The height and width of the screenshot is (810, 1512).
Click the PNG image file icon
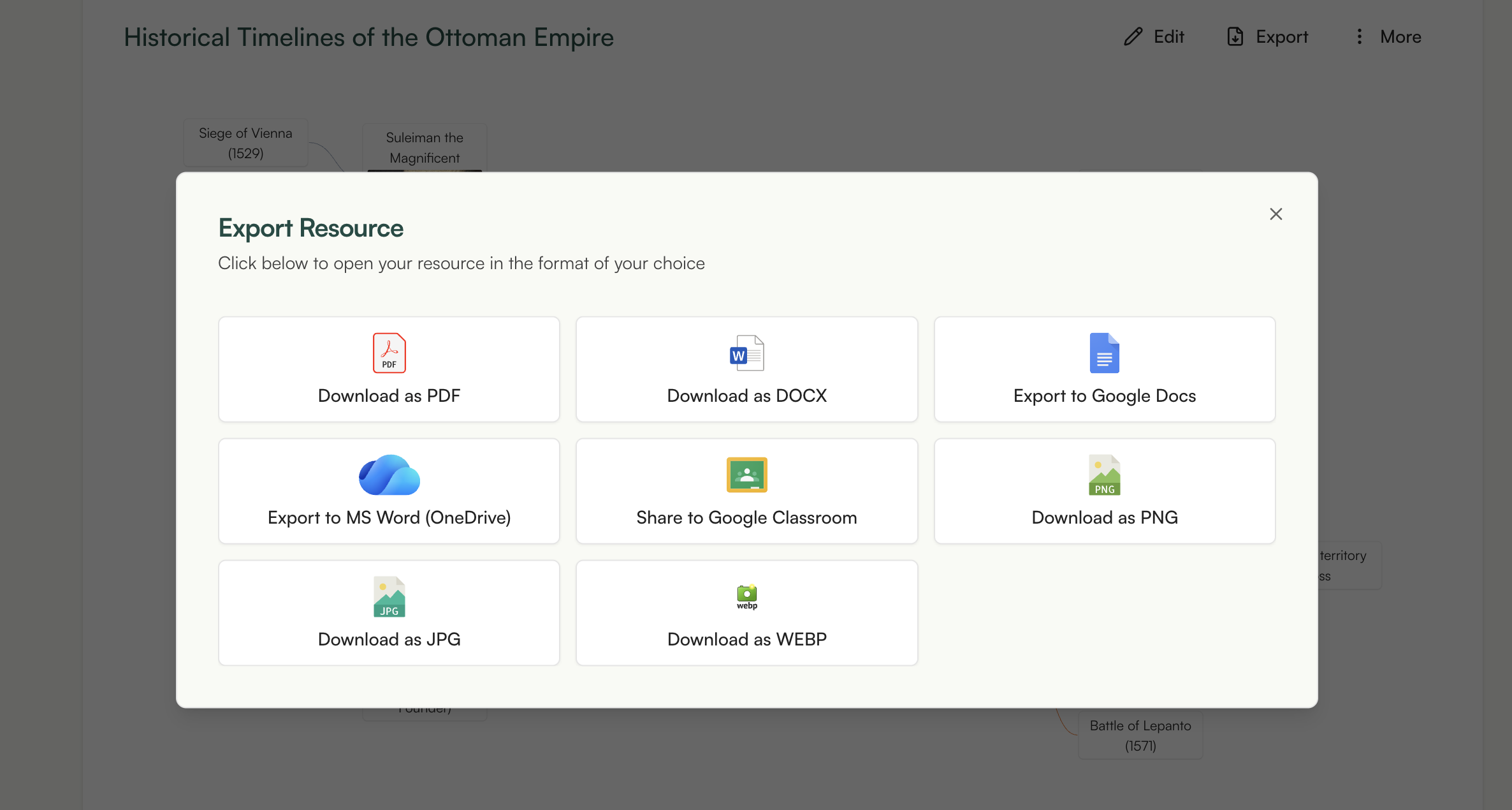click(x=1104, y=475)
